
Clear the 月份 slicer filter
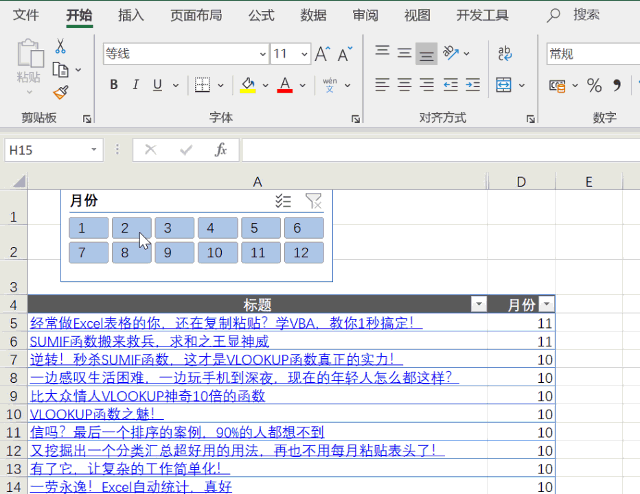[x=313, y=201]
